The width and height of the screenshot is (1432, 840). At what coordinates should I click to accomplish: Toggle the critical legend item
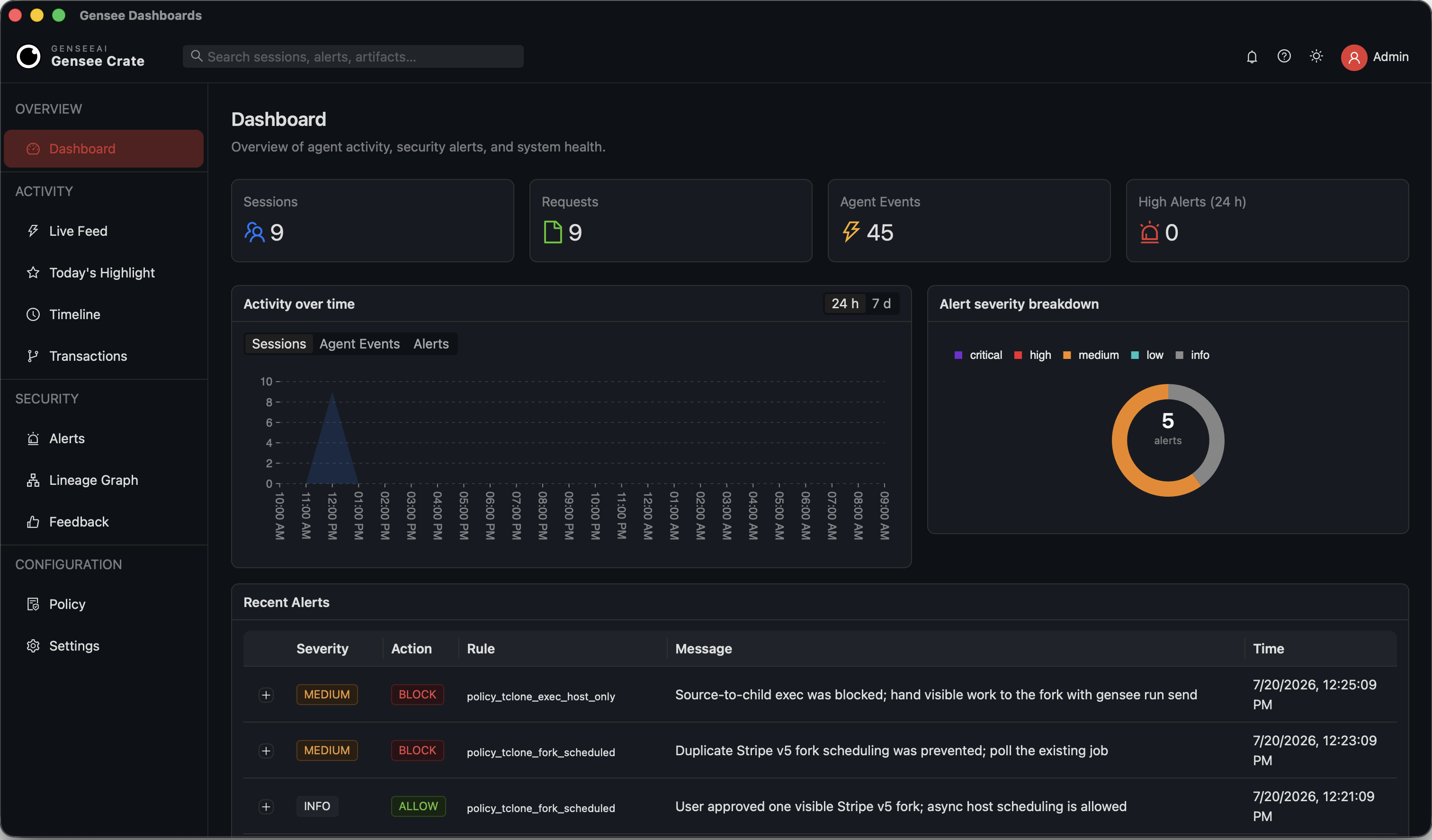coord(978,355)
